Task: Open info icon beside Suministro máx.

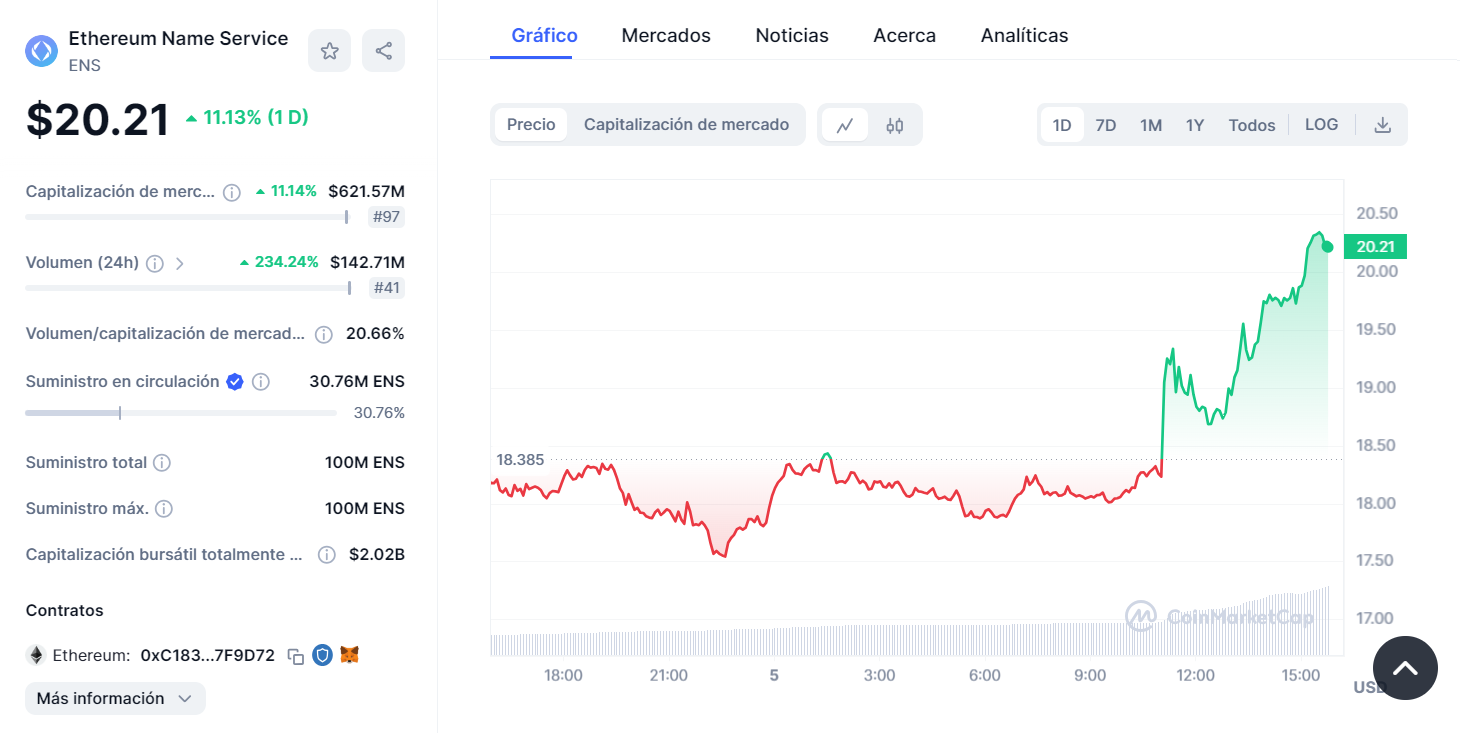Action: pyautogui.click(x=164, y=509)
